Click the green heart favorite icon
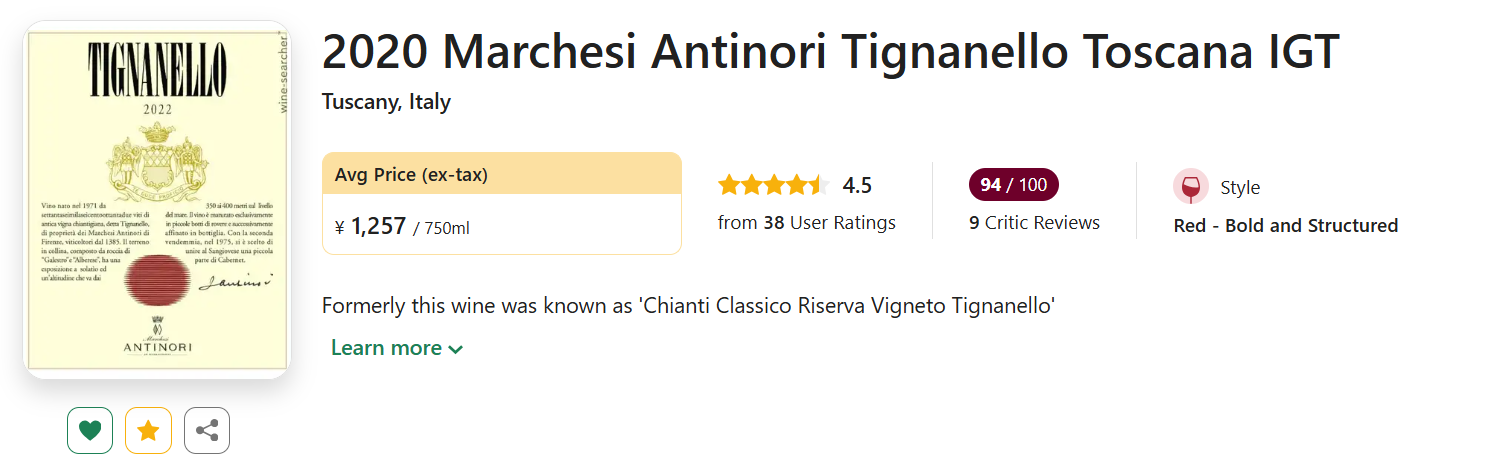 (90, 431)
